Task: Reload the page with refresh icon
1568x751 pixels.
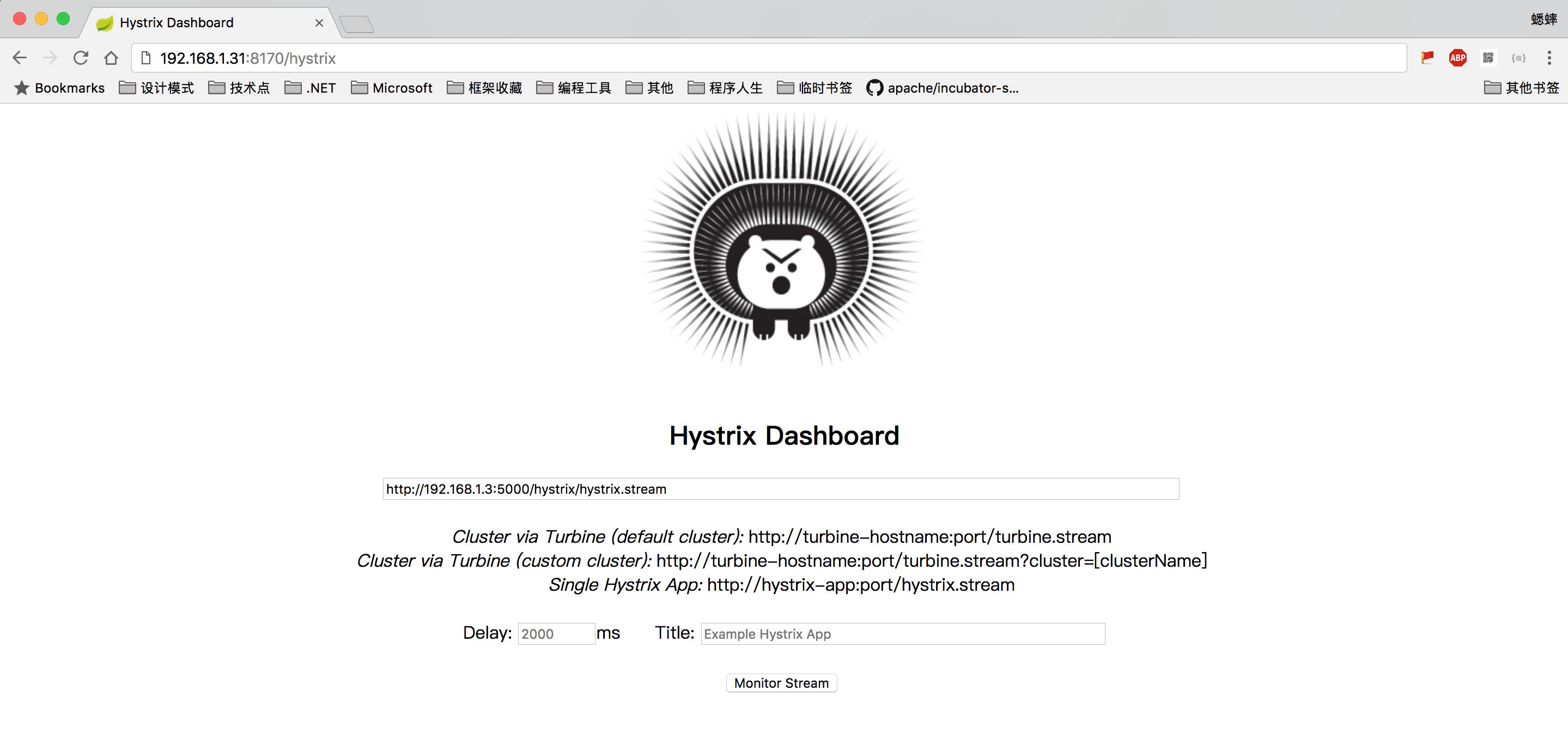Action: [80, 58]
